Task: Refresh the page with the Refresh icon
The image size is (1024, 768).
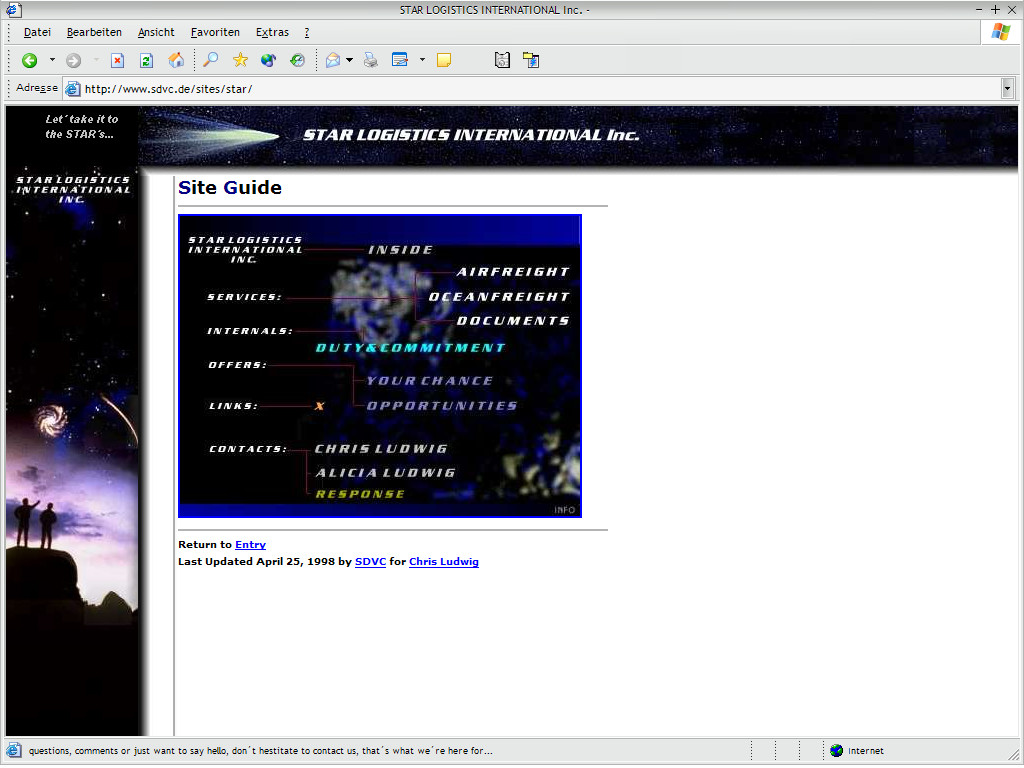Action: point(146,61)
